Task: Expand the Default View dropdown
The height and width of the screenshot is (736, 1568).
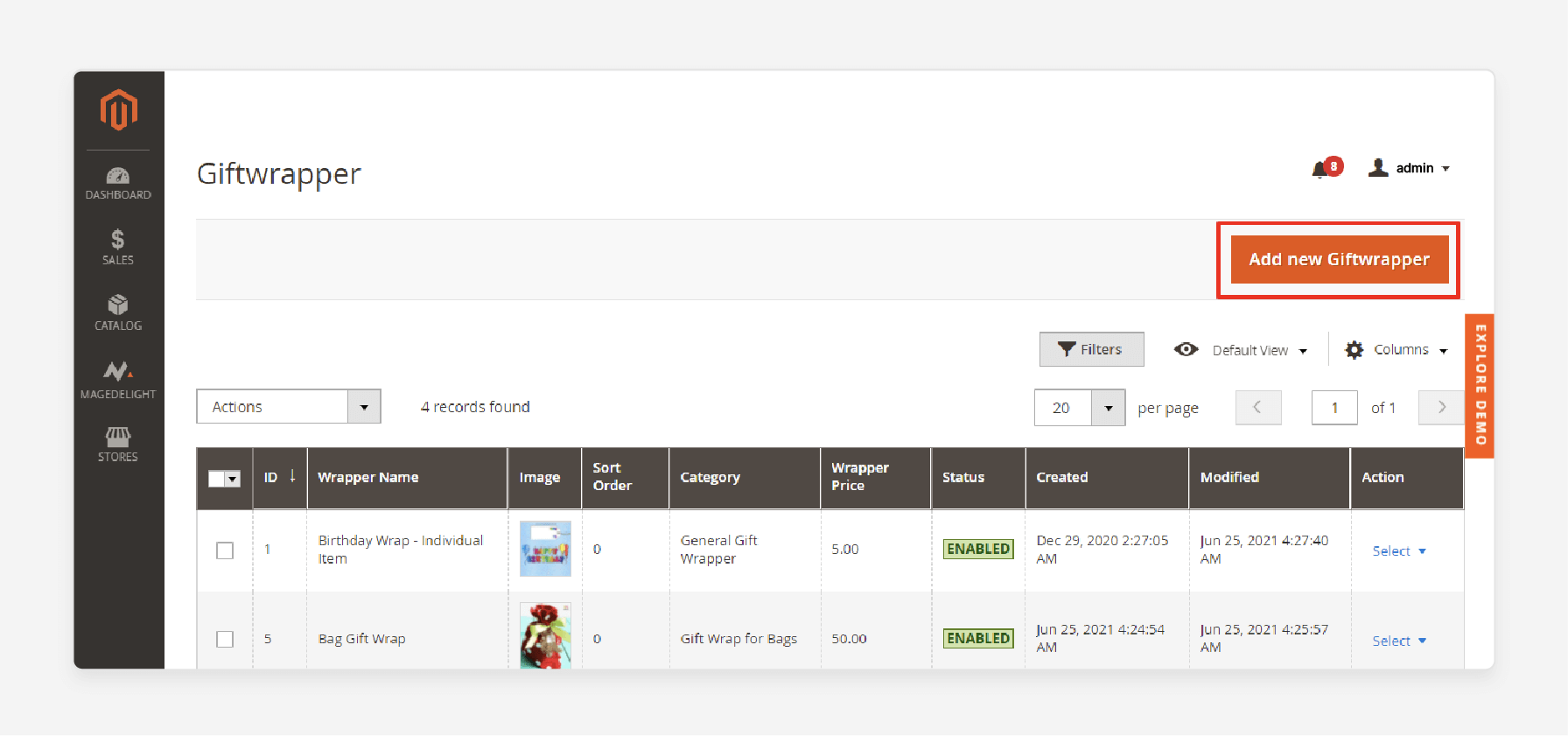Action: 1241,350
